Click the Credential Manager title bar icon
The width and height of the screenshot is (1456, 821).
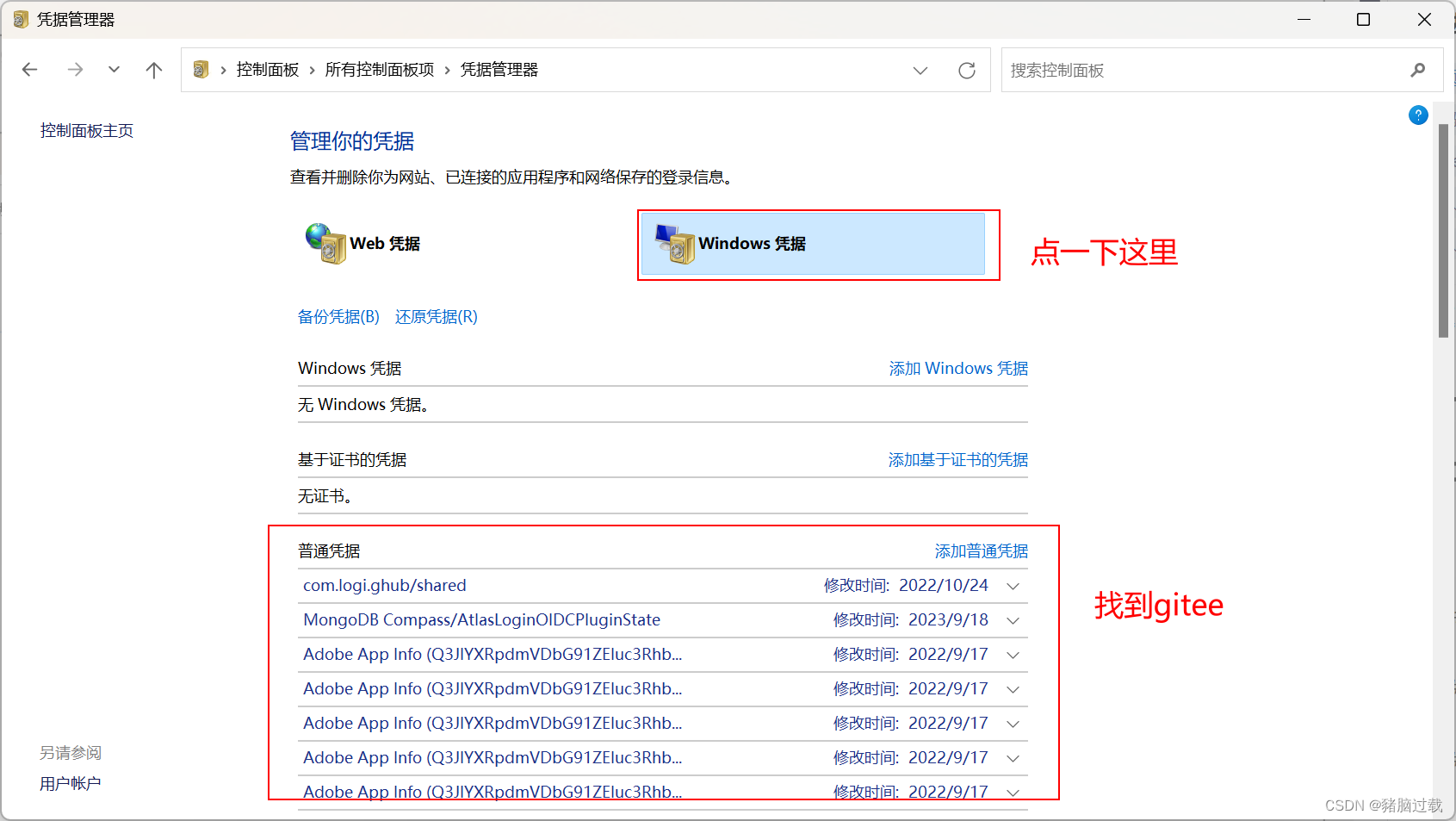pyautogui.click(x=21, y=19)
